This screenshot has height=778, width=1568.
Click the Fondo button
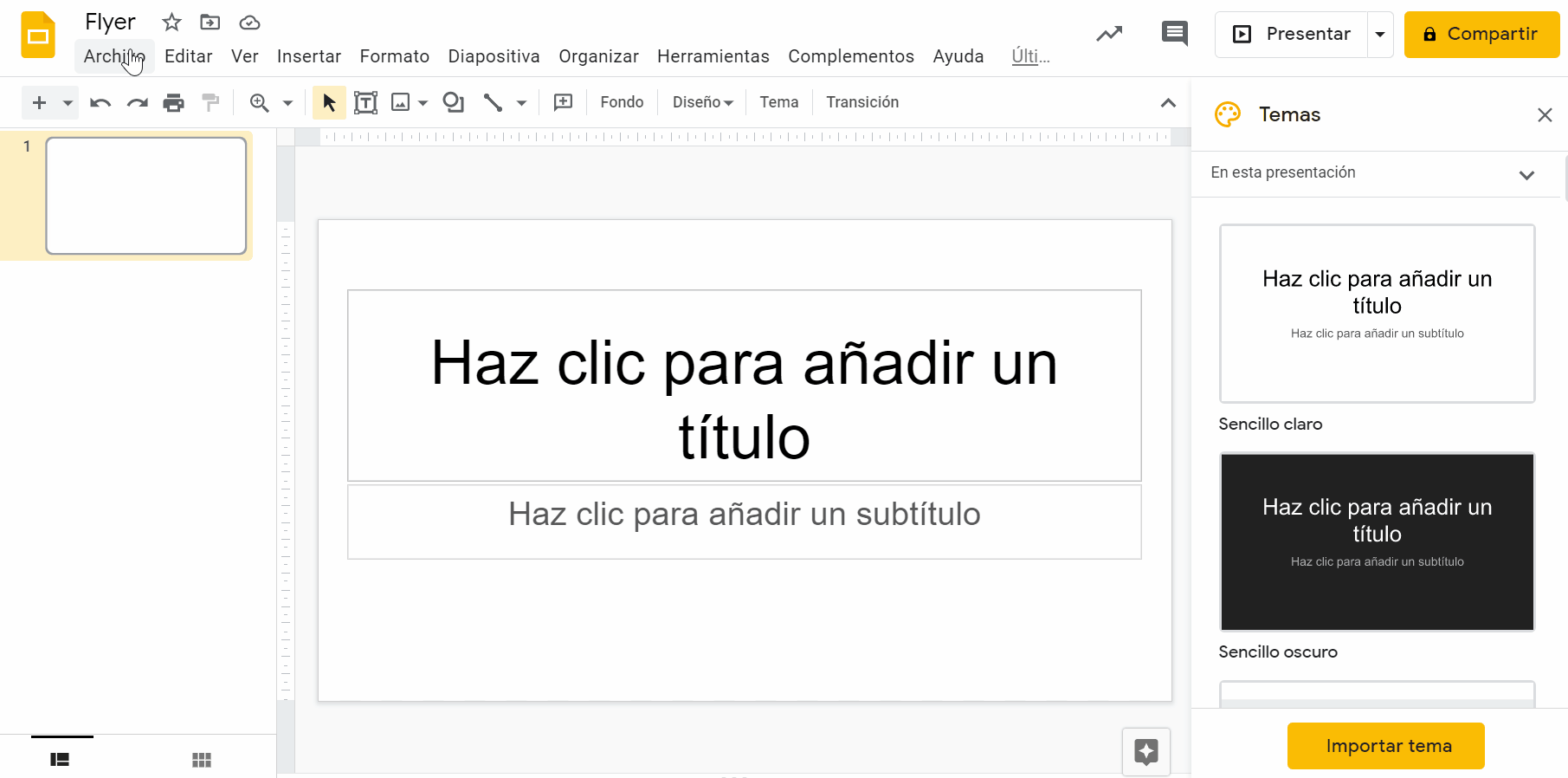click(x=622, y=102)
